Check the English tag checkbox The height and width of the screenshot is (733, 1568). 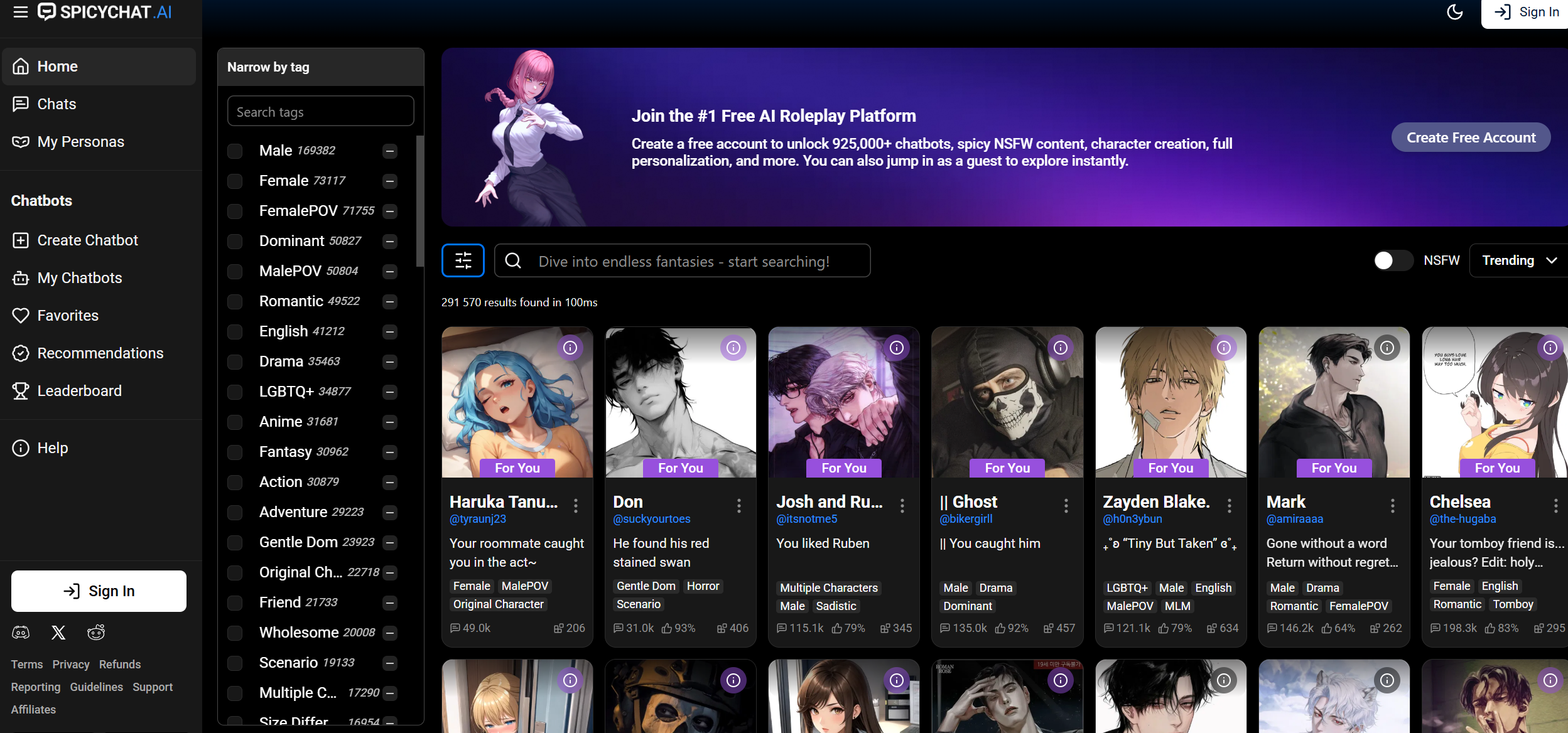[x=235, y=332]
